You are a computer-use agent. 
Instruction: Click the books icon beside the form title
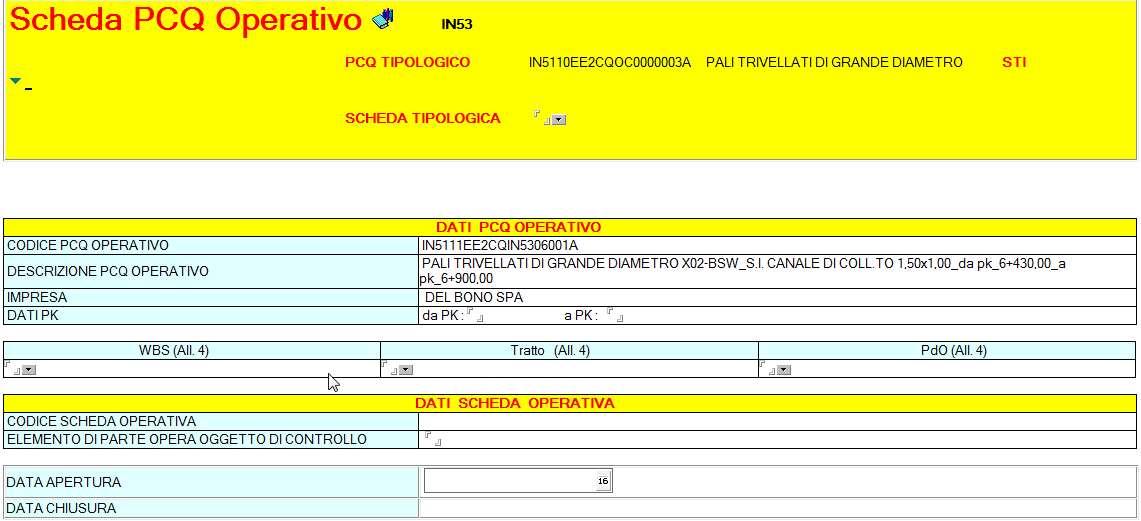[383, 18]
